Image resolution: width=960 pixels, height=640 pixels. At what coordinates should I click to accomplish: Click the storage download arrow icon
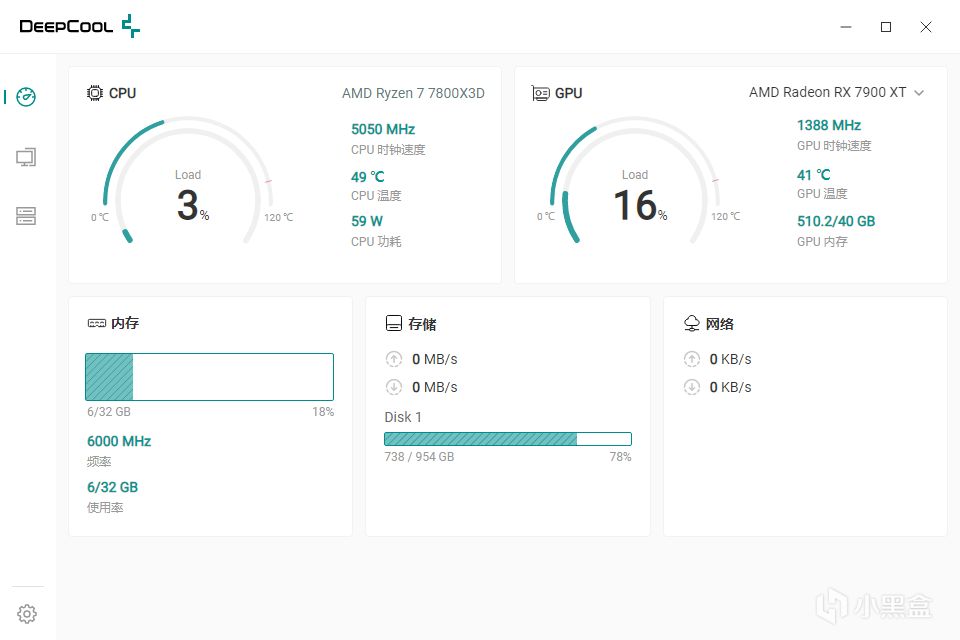coord(394,387)
